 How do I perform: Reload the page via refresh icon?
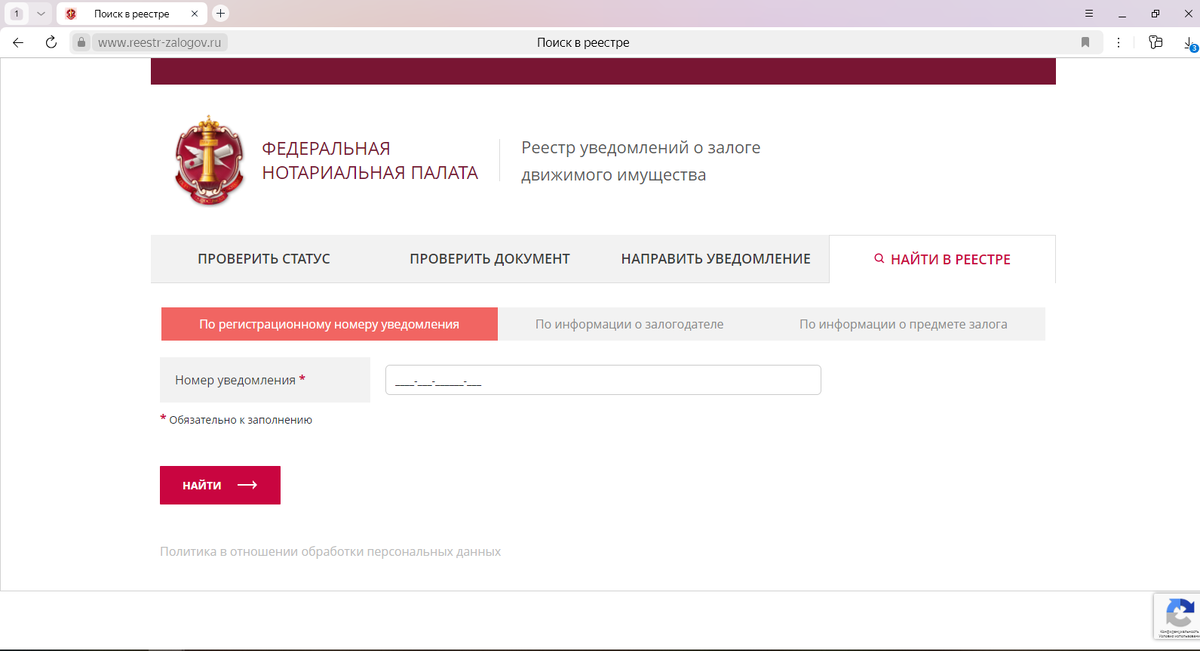[50, 42]
